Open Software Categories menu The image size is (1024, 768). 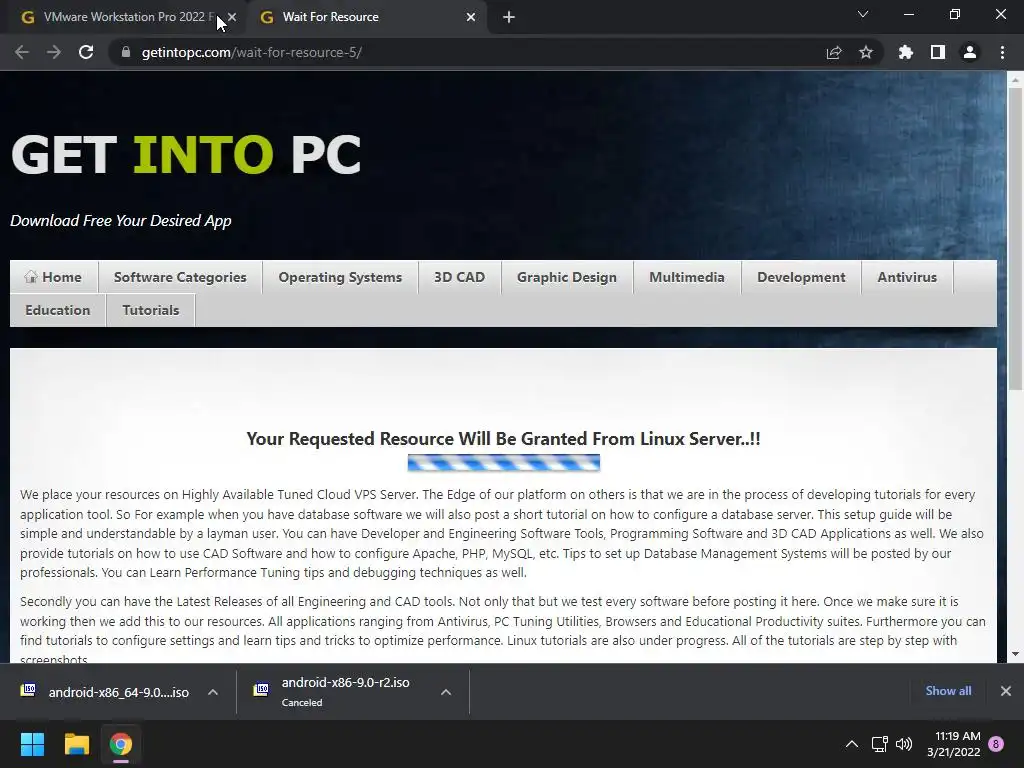180,277
